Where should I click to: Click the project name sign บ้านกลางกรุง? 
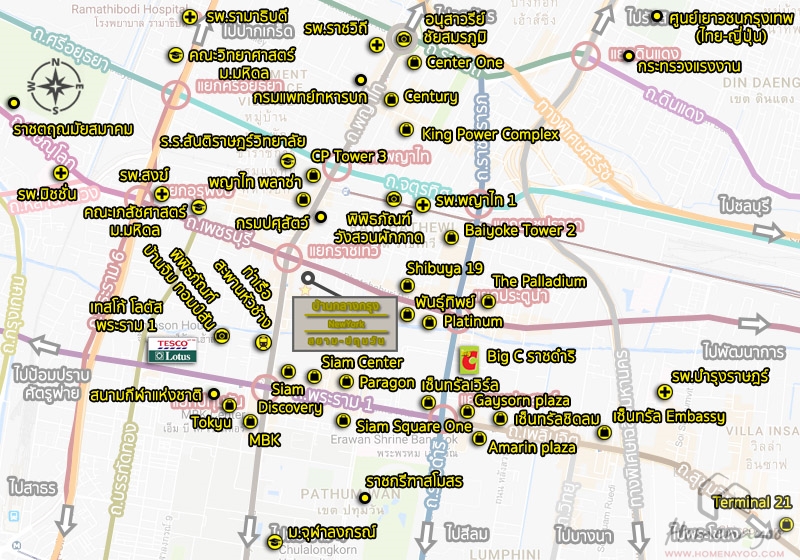click(345, 324)
